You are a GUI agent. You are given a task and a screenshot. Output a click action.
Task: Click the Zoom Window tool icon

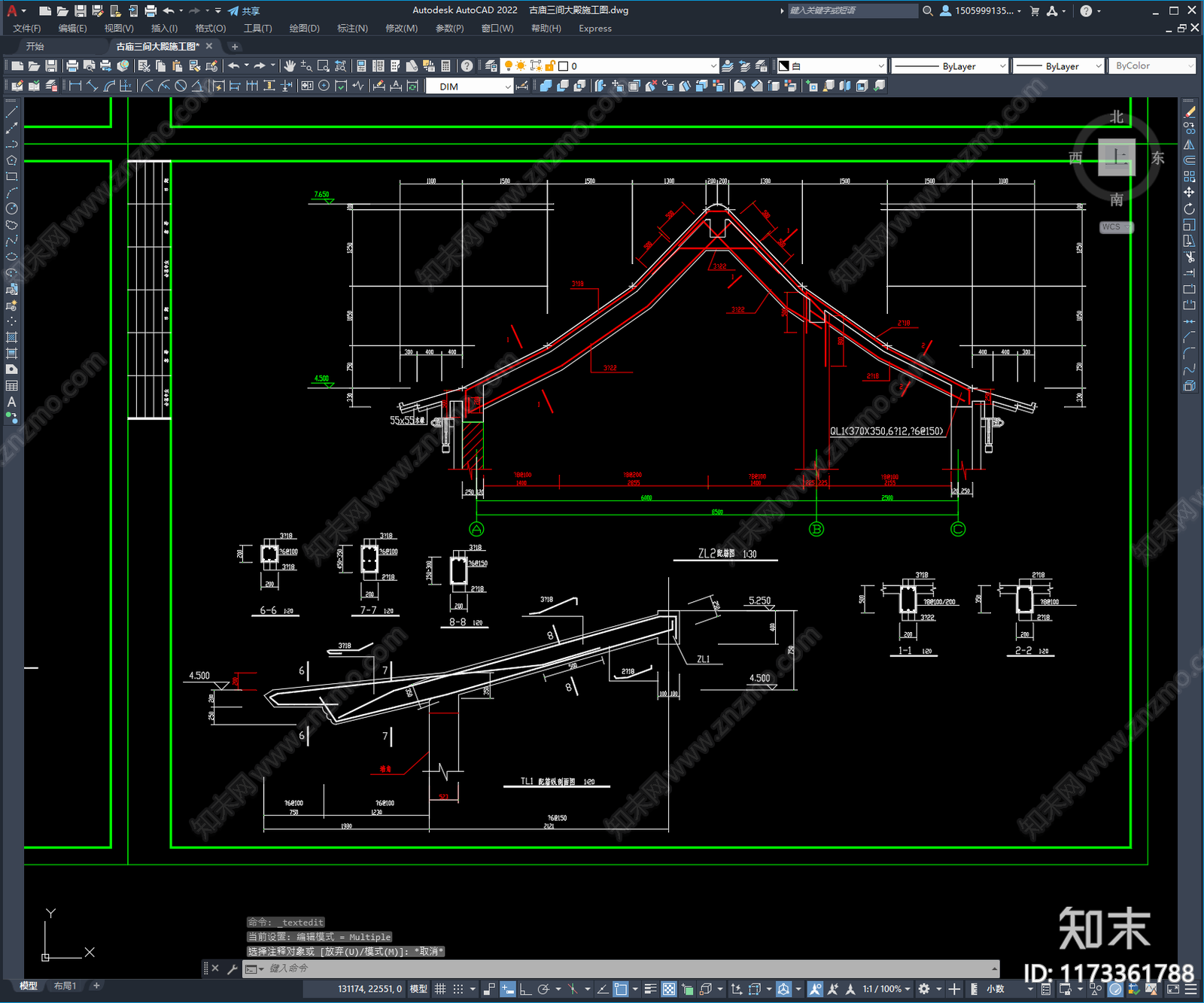pyautogui.click(x=324, y=66)
